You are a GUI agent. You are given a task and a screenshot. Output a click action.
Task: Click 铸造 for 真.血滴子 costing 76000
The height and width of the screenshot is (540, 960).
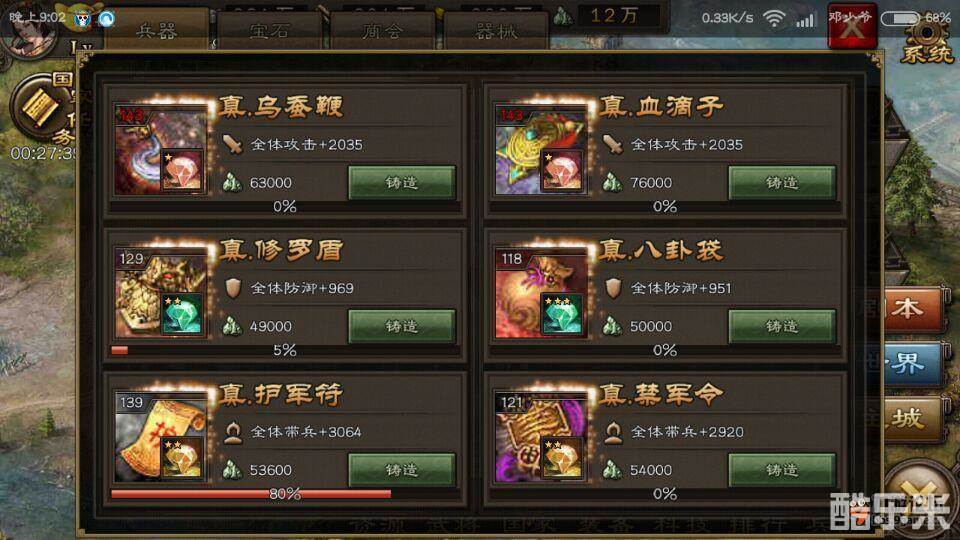782,182
